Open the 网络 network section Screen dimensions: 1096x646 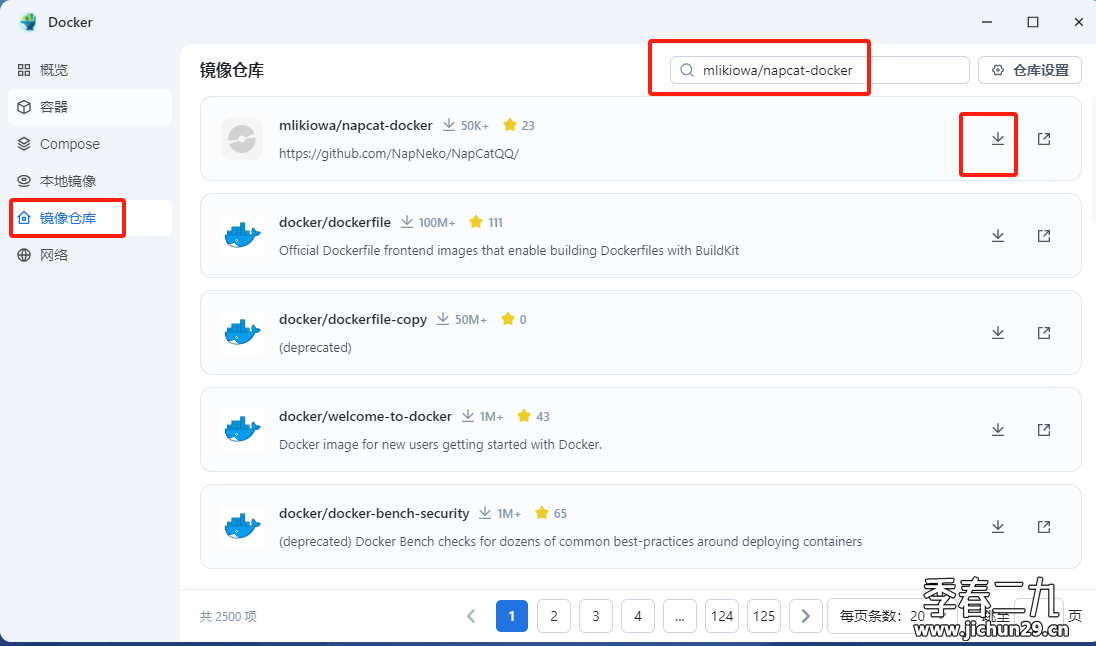click(89, 255)
